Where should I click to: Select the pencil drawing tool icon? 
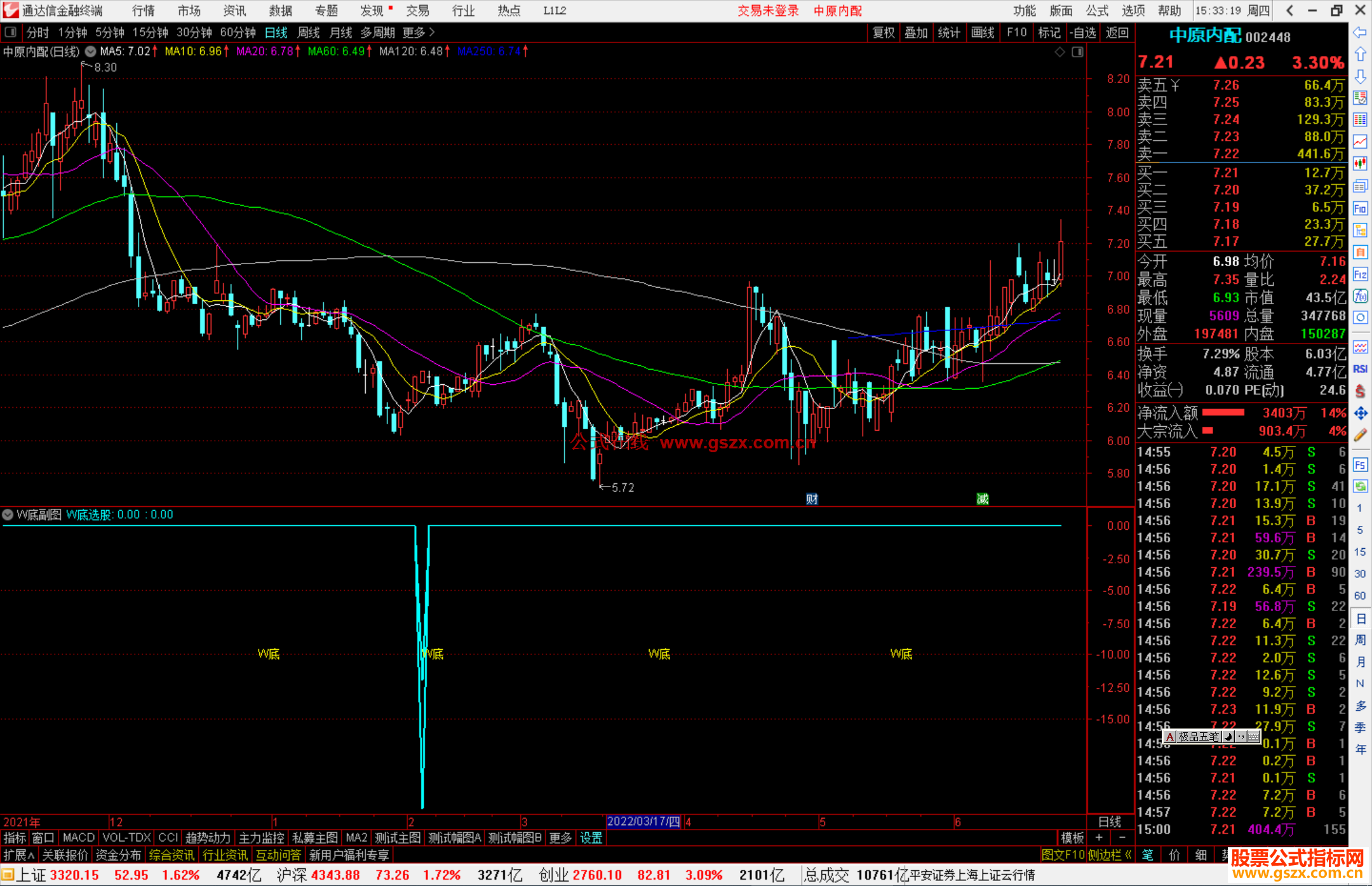pos(1360,436)
